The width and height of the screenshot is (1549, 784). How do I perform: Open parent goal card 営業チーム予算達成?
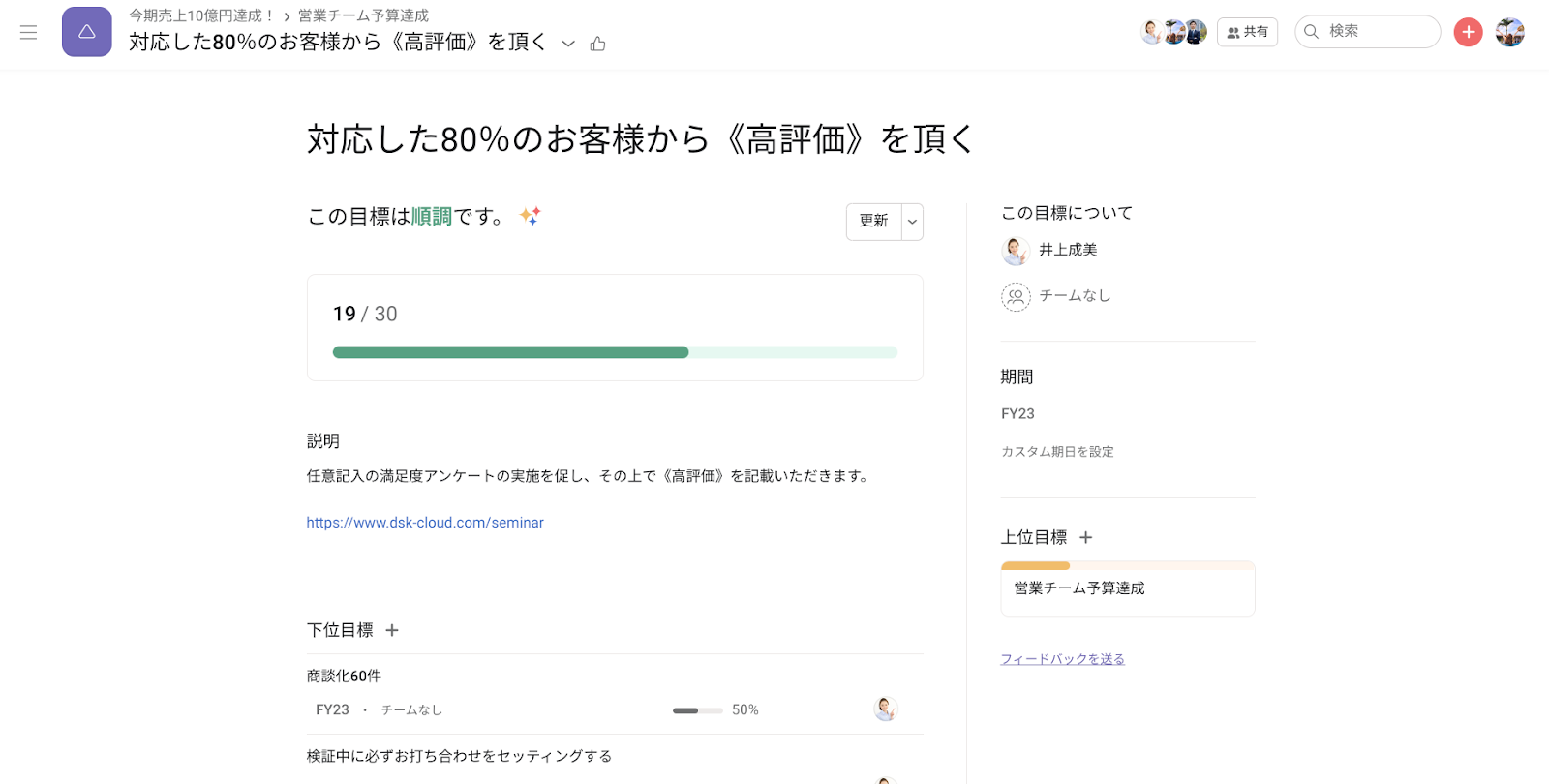1128,588
